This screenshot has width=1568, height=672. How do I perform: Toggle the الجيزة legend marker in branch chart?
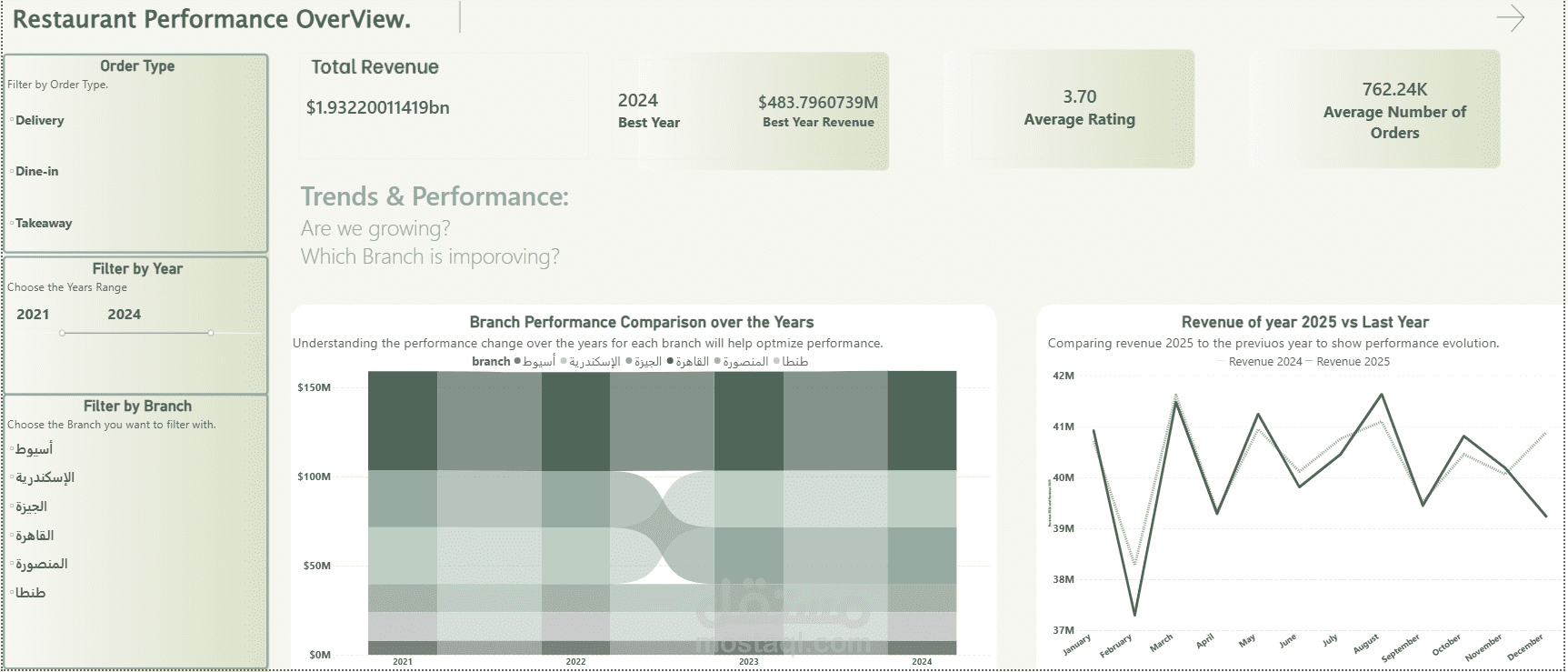[x=627, y=361]
